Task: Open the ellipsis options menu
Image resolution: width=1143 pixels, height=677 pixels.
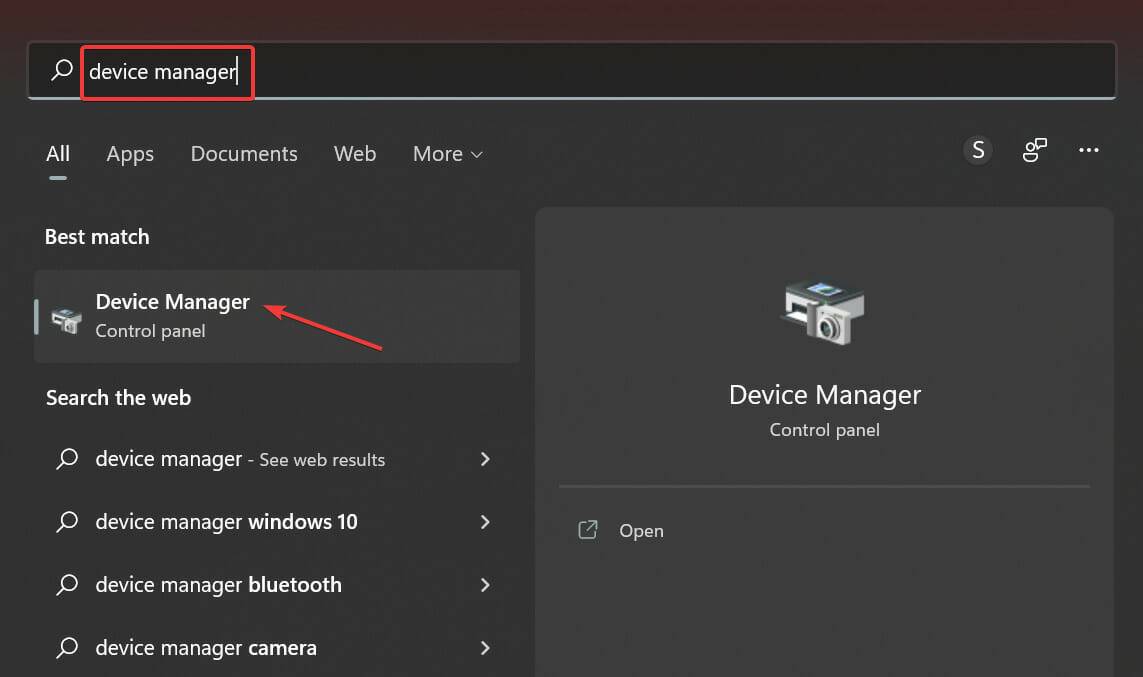Action: click(x=1089, y=149)
